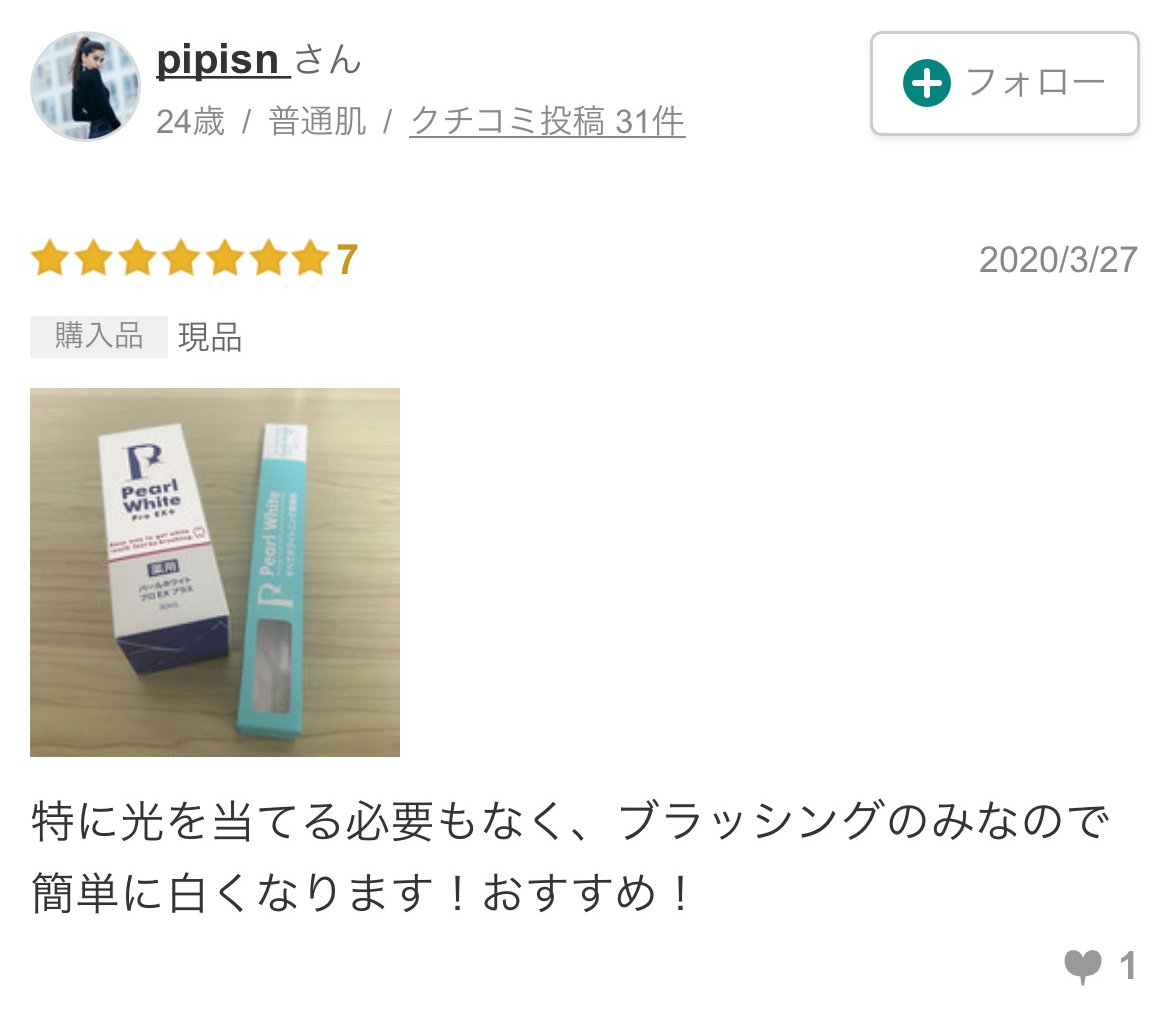
Task: Click the review text about brushing
Action: 571,856
